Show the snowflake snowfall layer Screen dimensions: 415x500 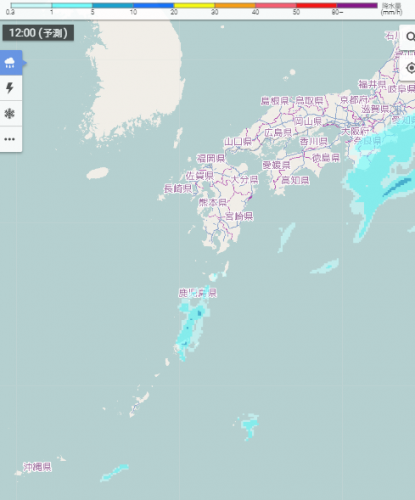point(10,114)
